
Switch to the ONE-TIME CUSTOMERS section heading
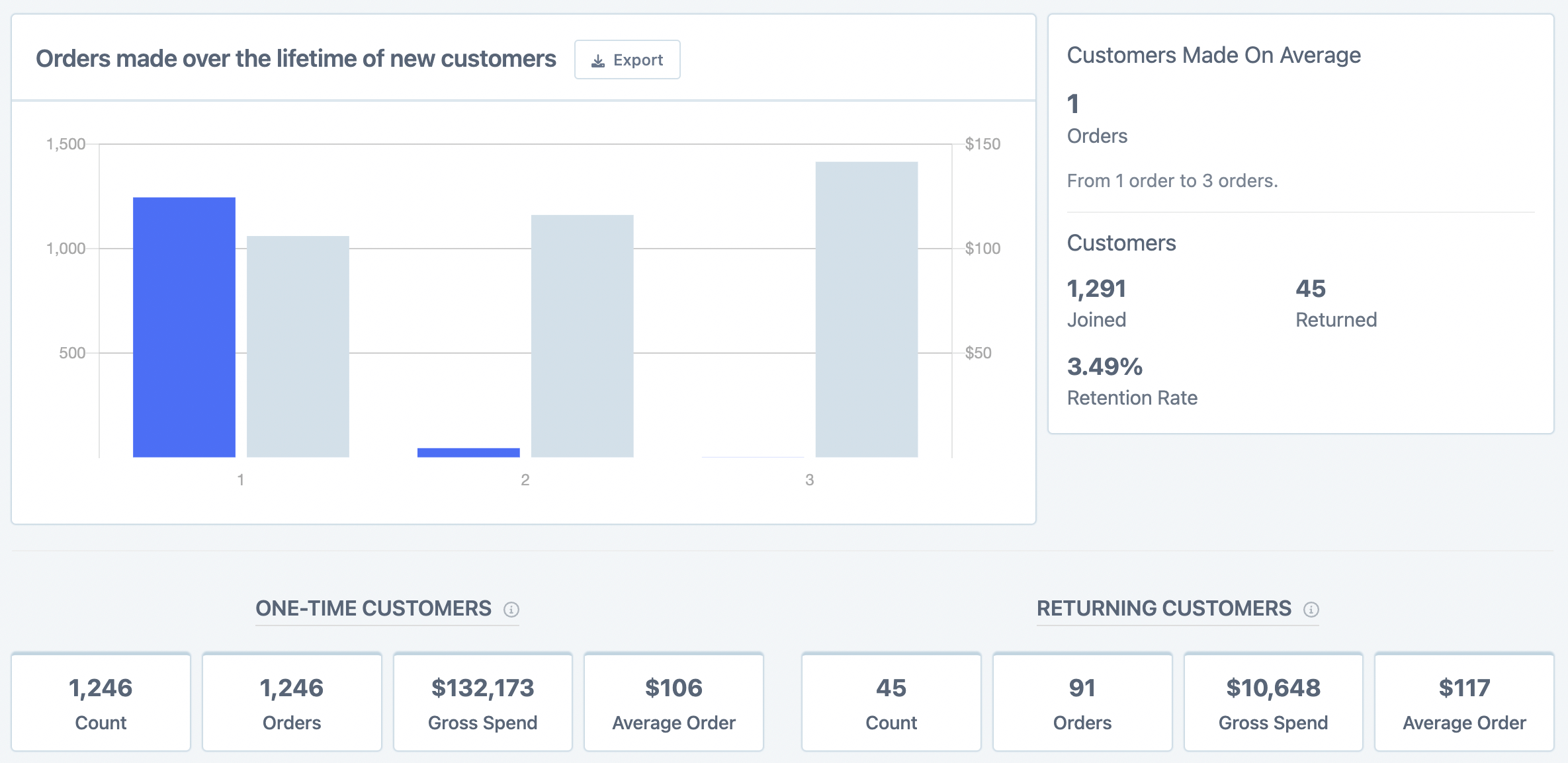[x=372, y=608]
